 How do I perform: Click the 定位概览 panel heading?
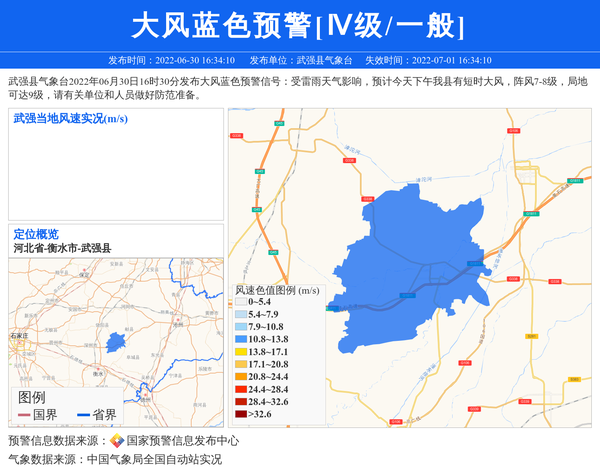36,234
